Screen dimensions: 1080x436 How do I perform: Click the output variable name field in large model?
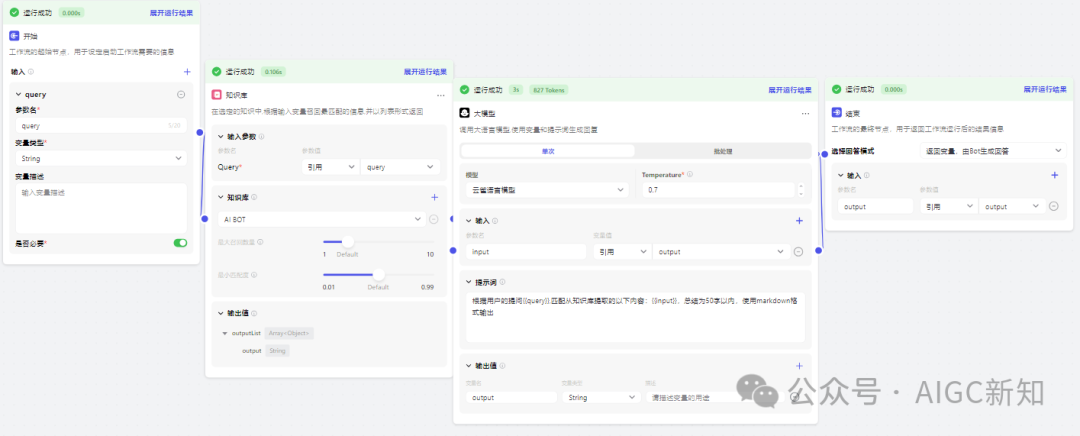click(x=511, y=397)
